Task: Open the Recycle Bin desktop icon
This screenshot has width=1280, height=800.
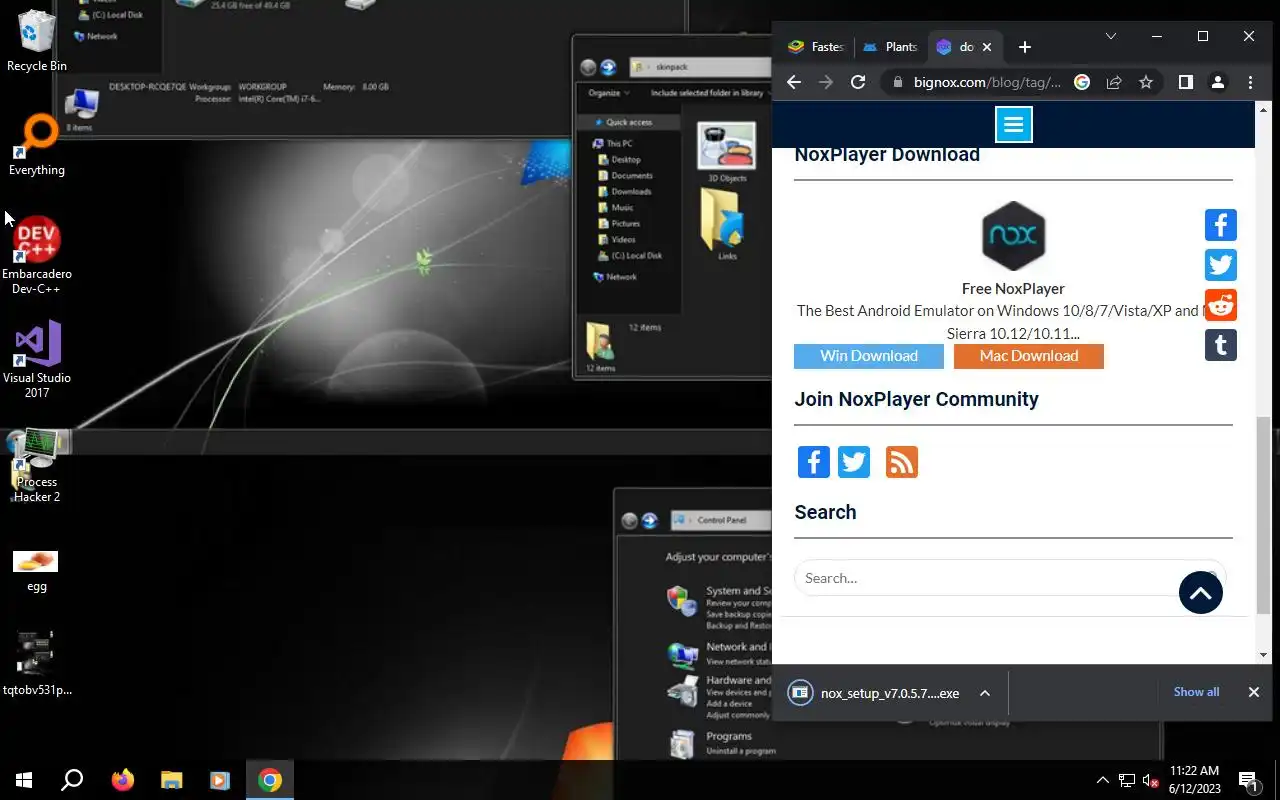Action: [x=37, y=41]
